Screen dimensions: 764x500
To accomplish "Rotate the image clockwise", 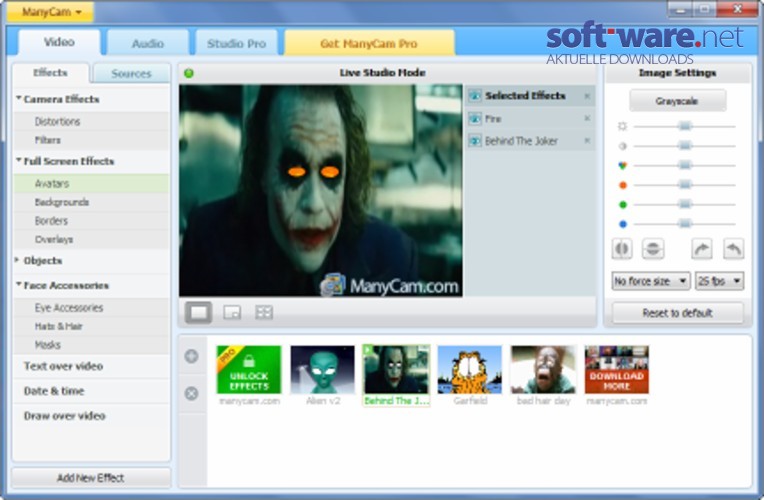I will coord(702,249).
